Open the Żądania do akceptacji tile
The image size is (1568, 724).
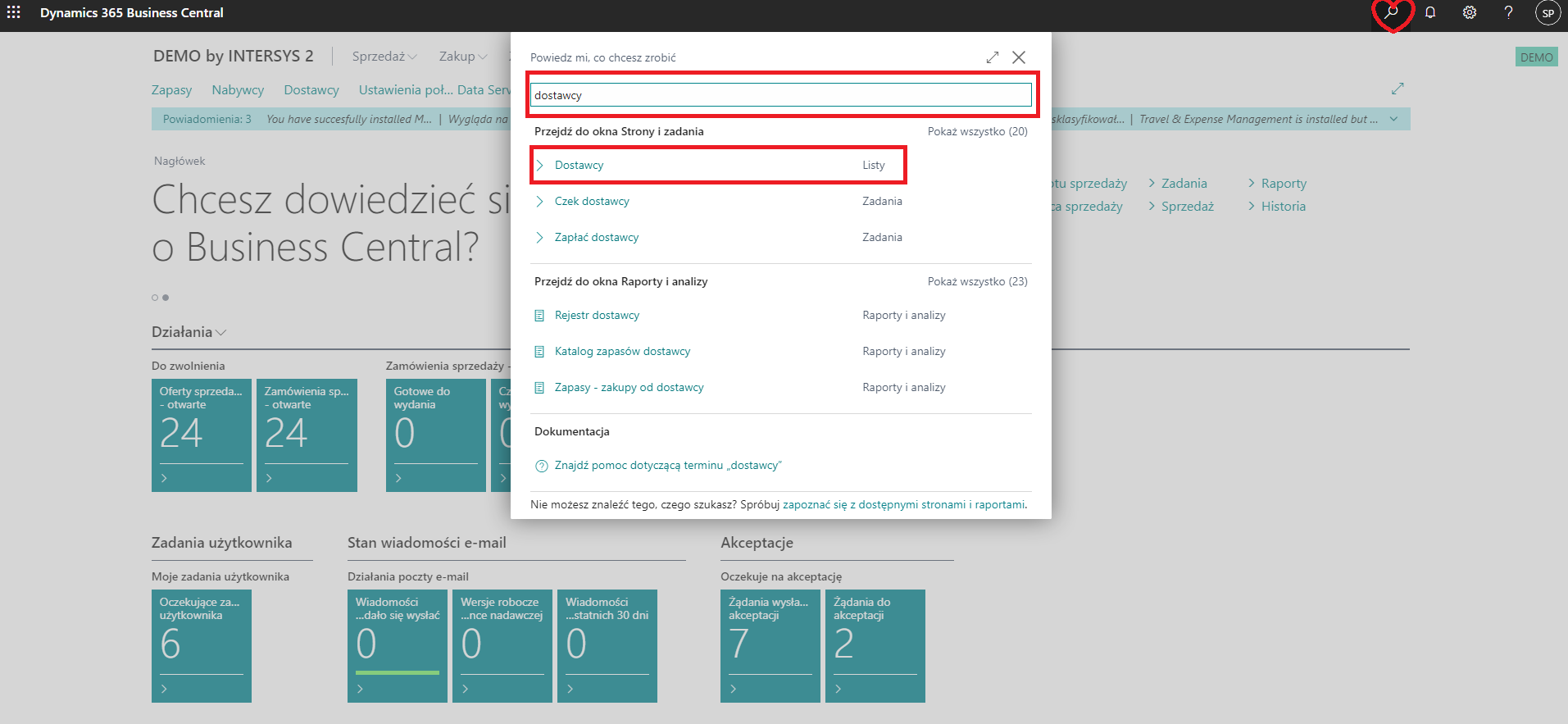pos(875,646)
